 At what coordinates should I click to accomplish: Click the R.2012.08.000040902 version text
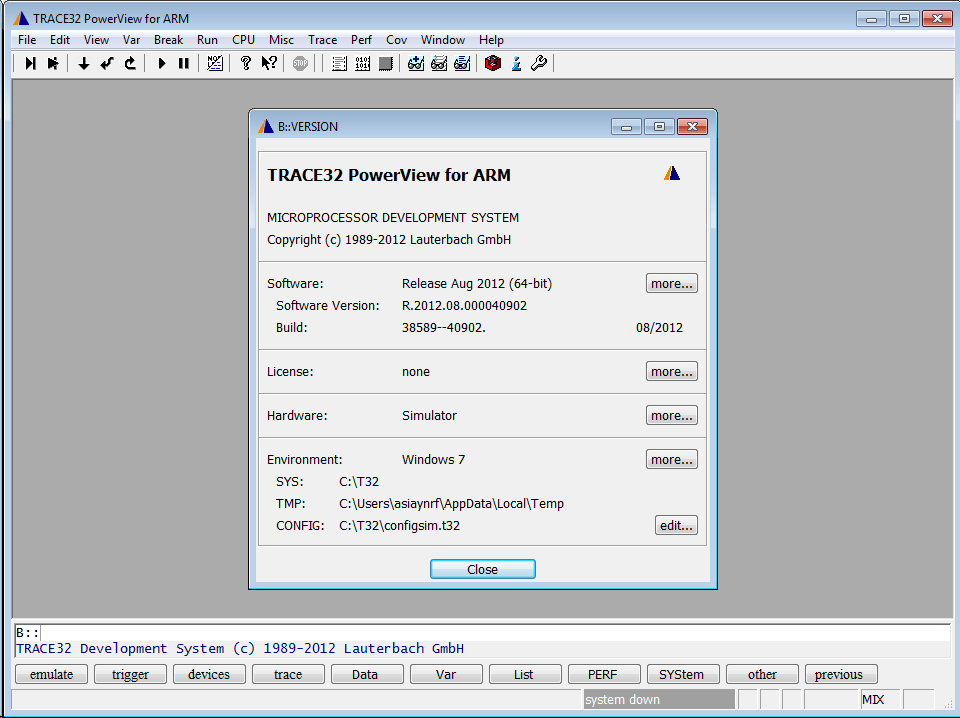tap(464, 305)
